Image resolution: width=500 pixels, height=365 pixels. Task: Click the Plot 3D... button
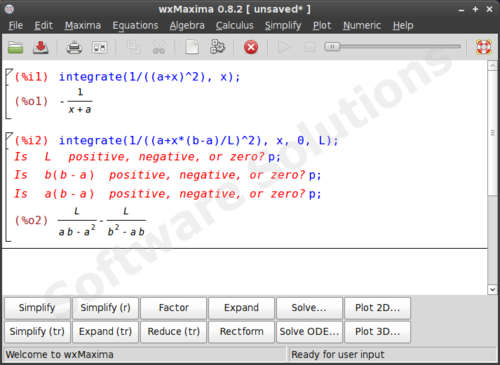pyautogui.click(x=377, y=332)
